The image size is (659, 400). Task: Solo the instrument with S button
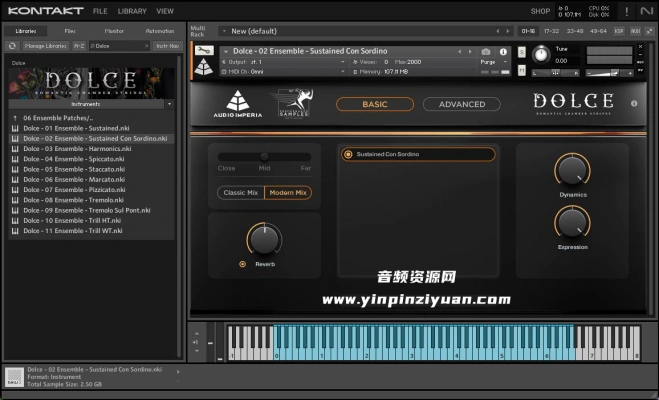pyautogui.click(x=522, y=52)
